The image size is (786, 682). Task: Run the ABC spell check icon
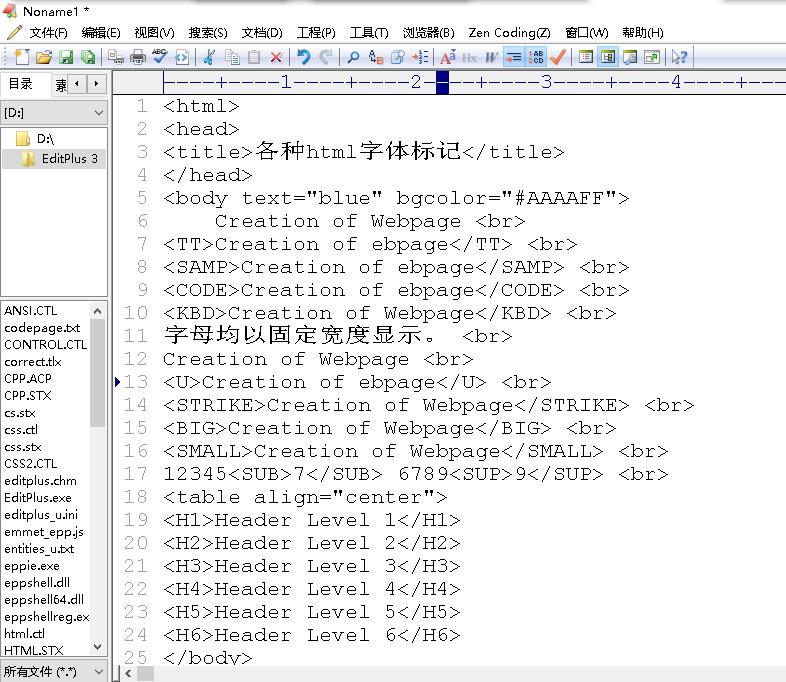(160, 57)
